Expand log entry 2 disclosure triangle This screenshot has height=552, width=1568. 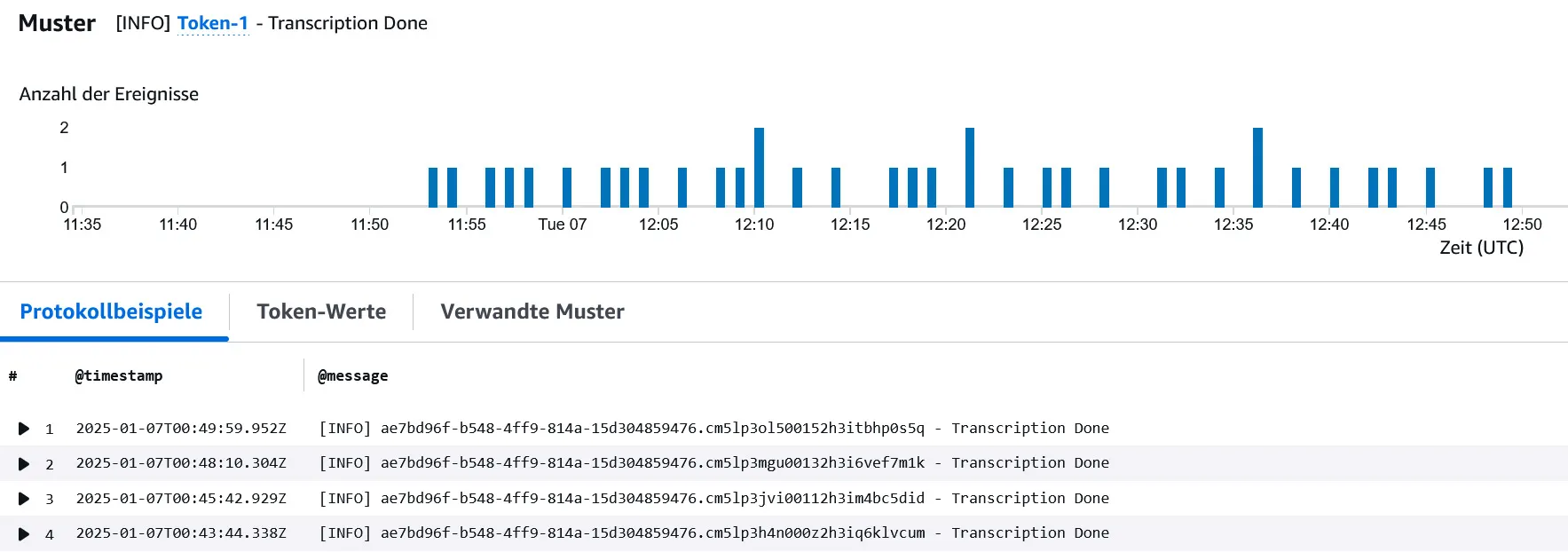[x=24, y=462]
